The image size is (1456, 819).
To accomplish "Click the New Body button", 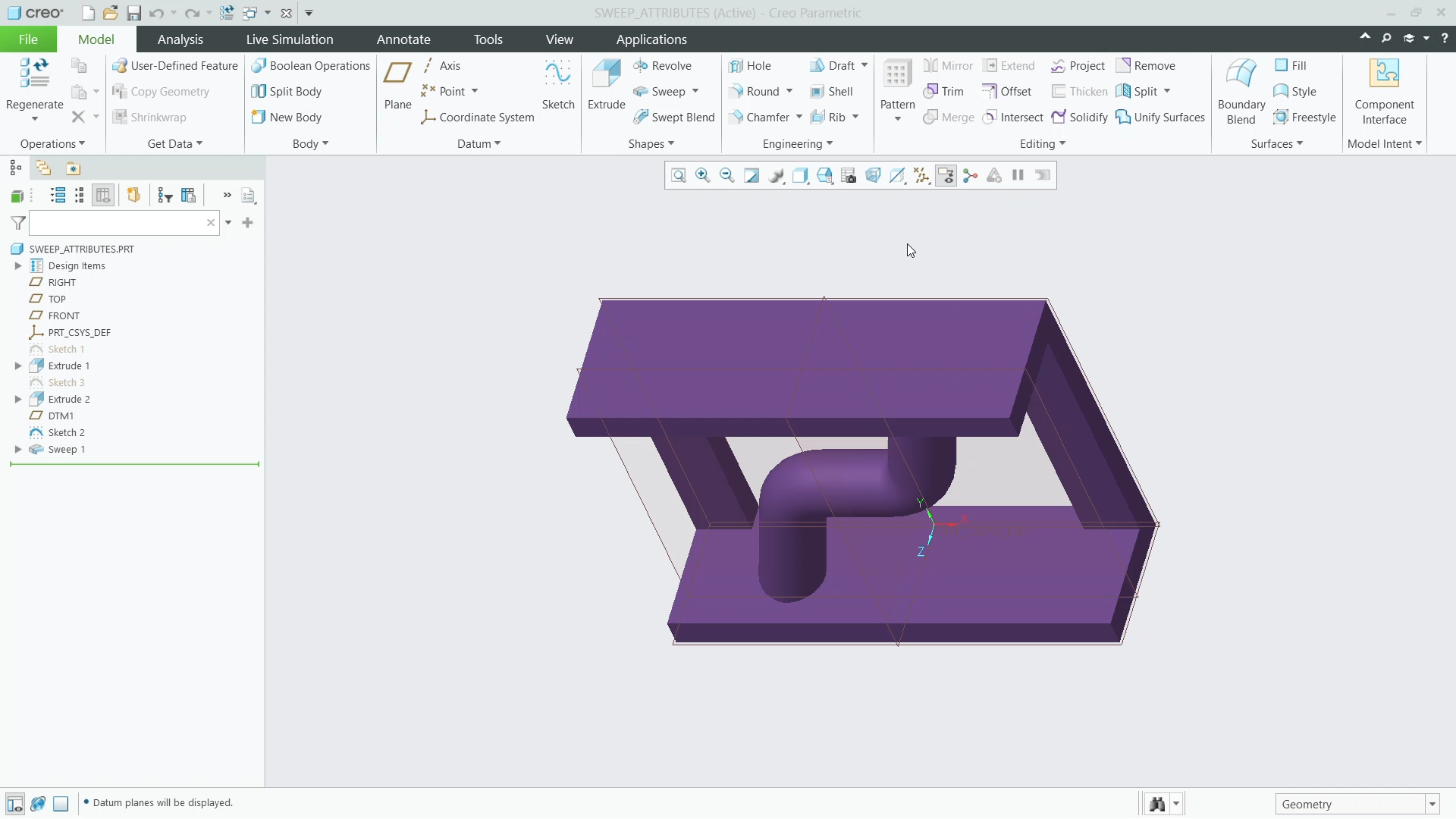I will [x=287, y=117].
